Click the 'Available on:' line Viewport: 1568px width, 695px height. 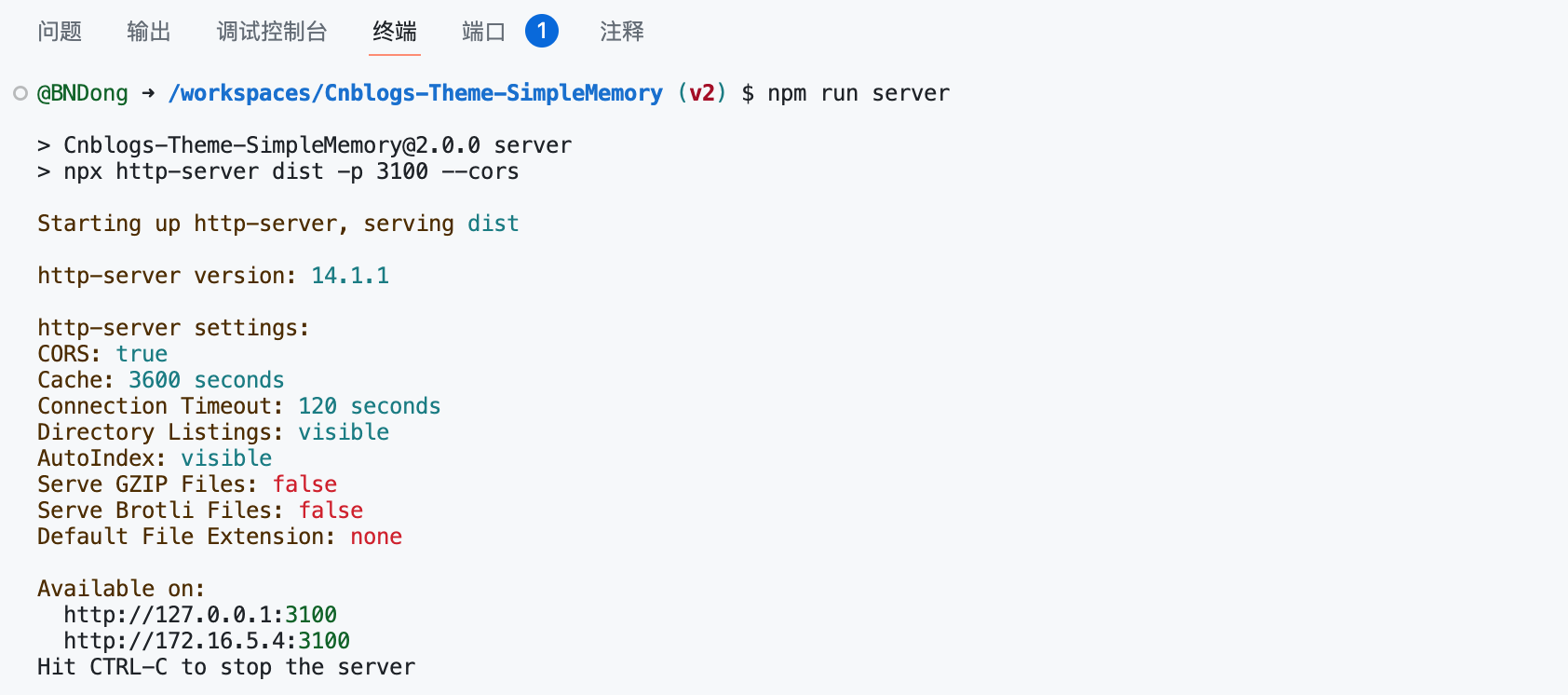(121, 589)
